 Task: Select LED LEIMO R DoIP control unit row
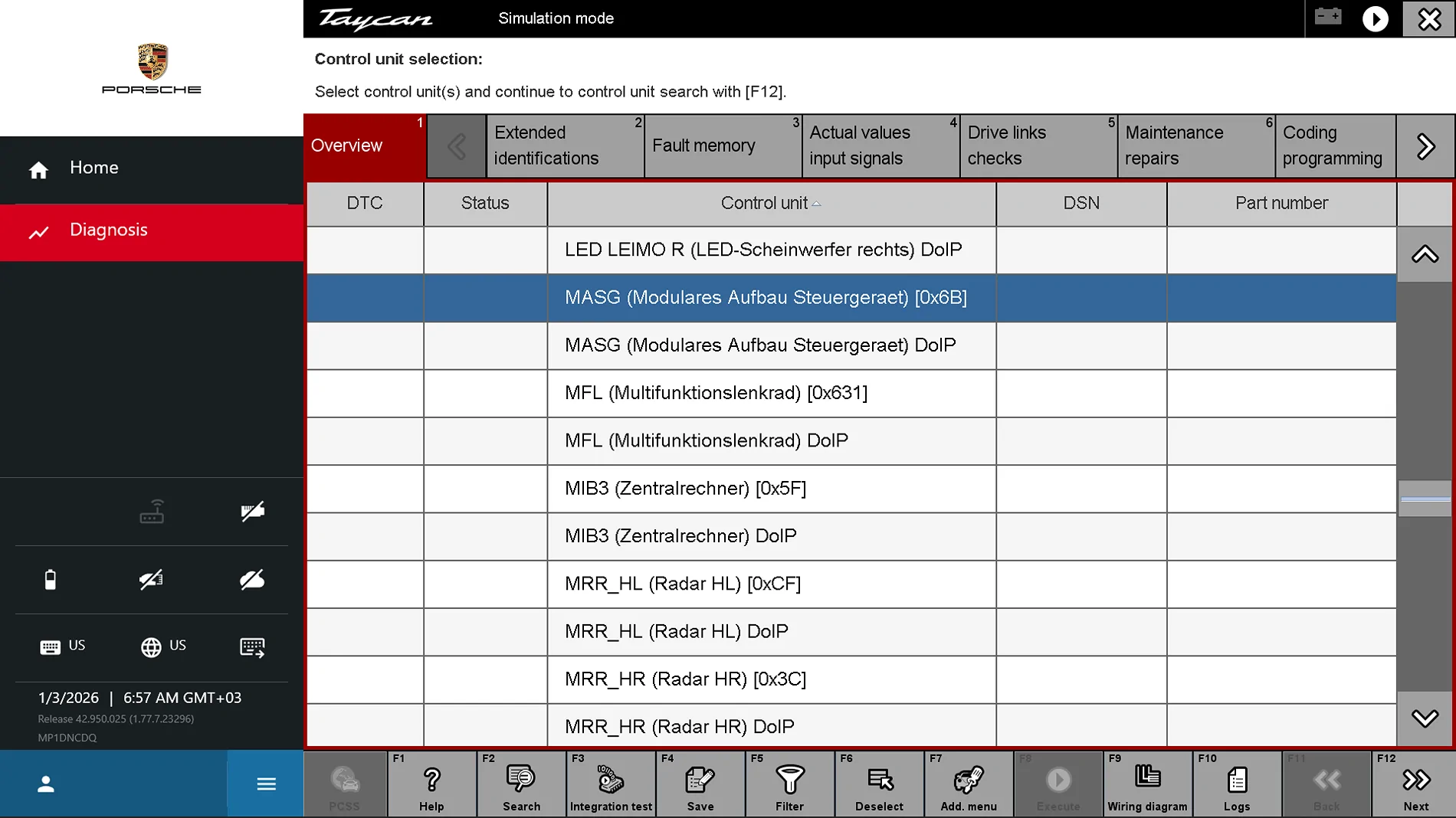coord(851,250)
